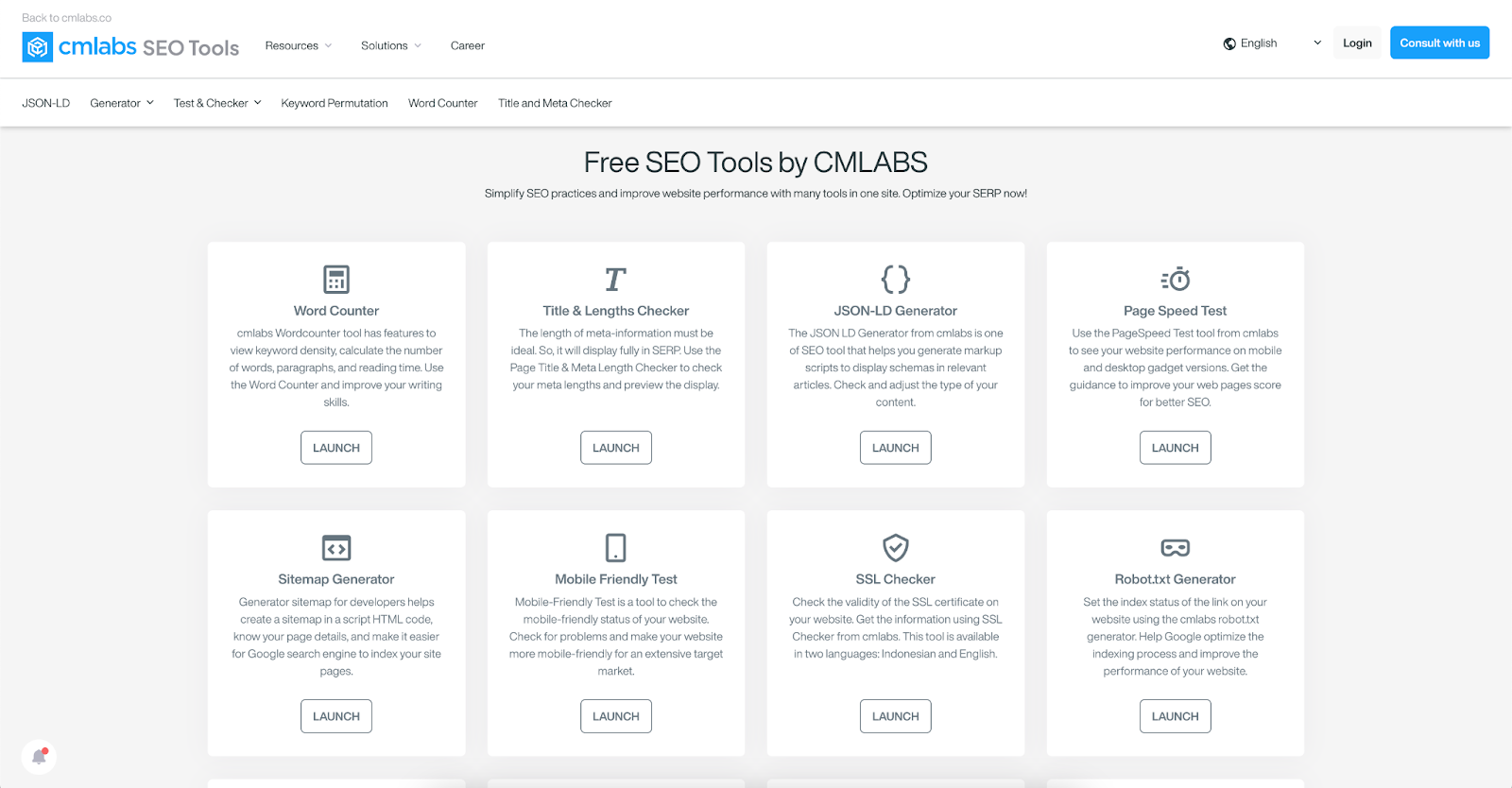
Task: Follow the Back to cmlabs.co link
Action: [x=67, y=18]
